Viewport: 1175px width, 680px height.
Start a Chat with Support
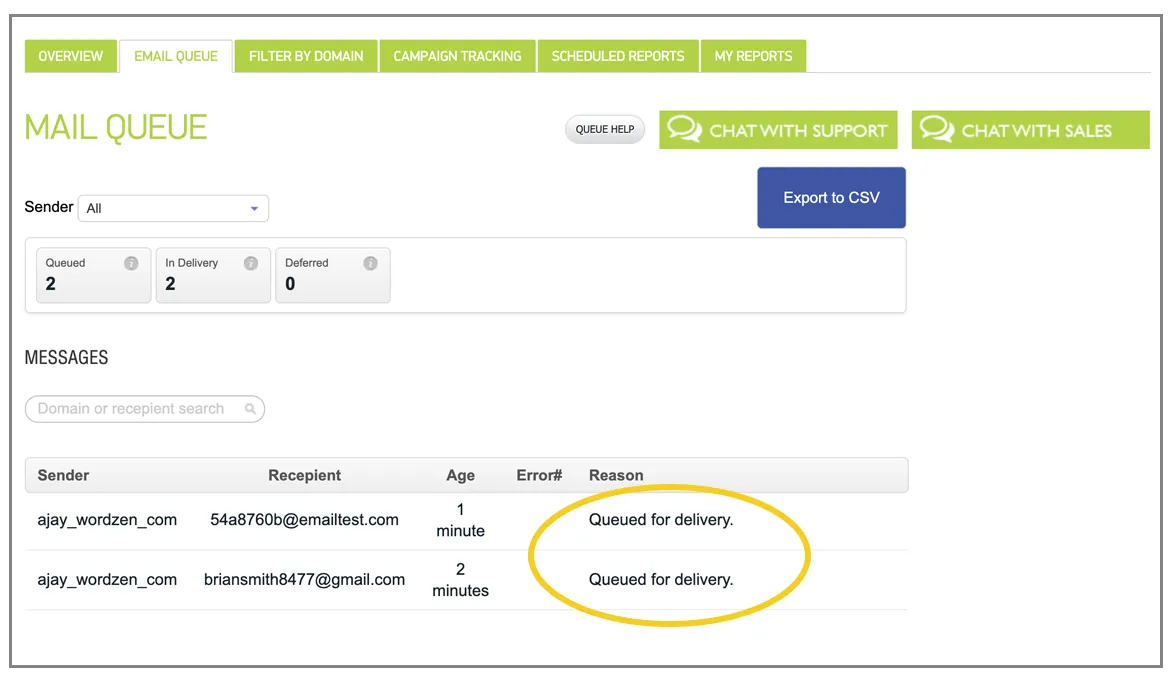[778, 130]
